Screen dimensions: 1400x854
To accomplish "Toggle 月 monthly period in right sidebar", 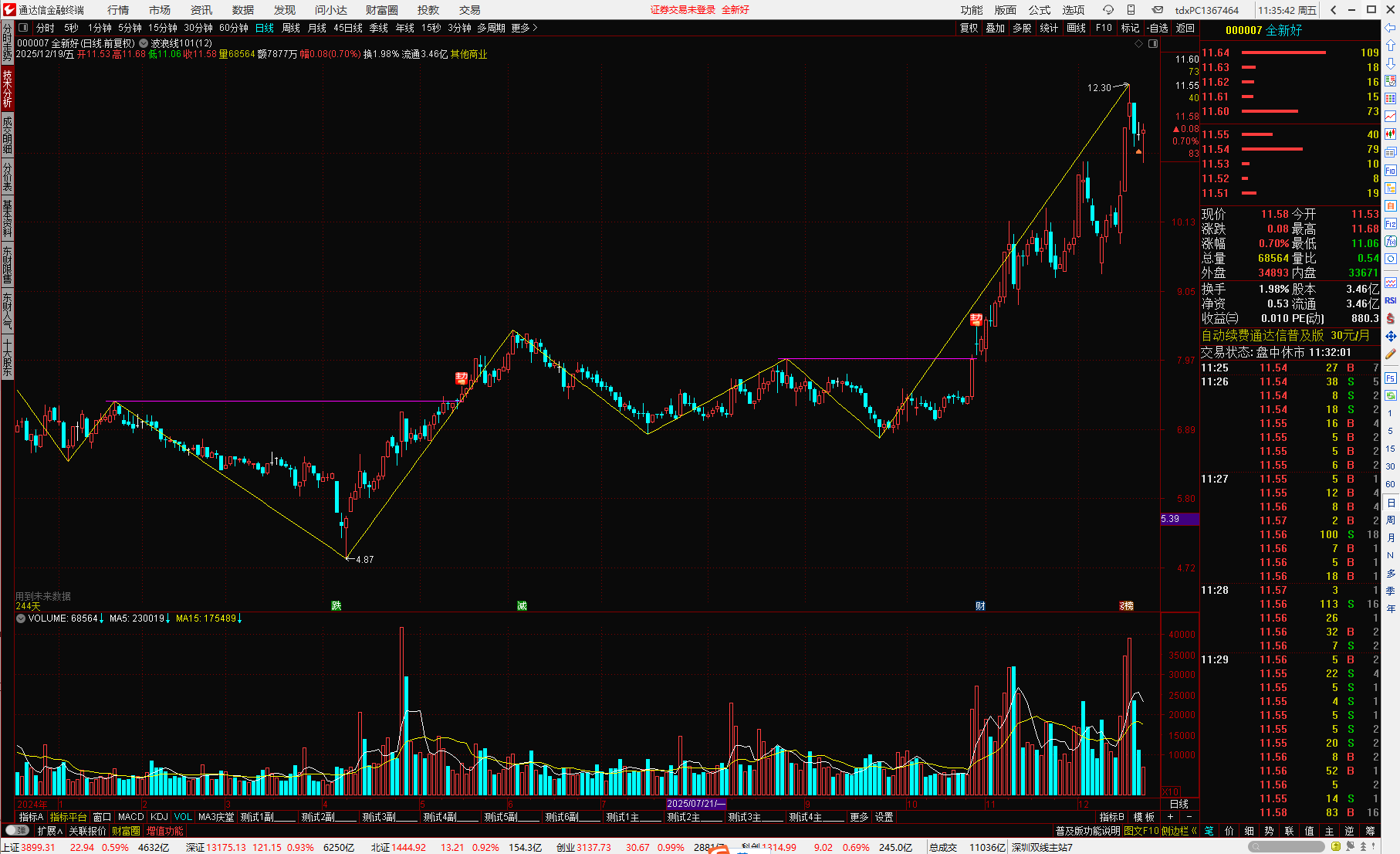I will click(x=1391, y=538).
